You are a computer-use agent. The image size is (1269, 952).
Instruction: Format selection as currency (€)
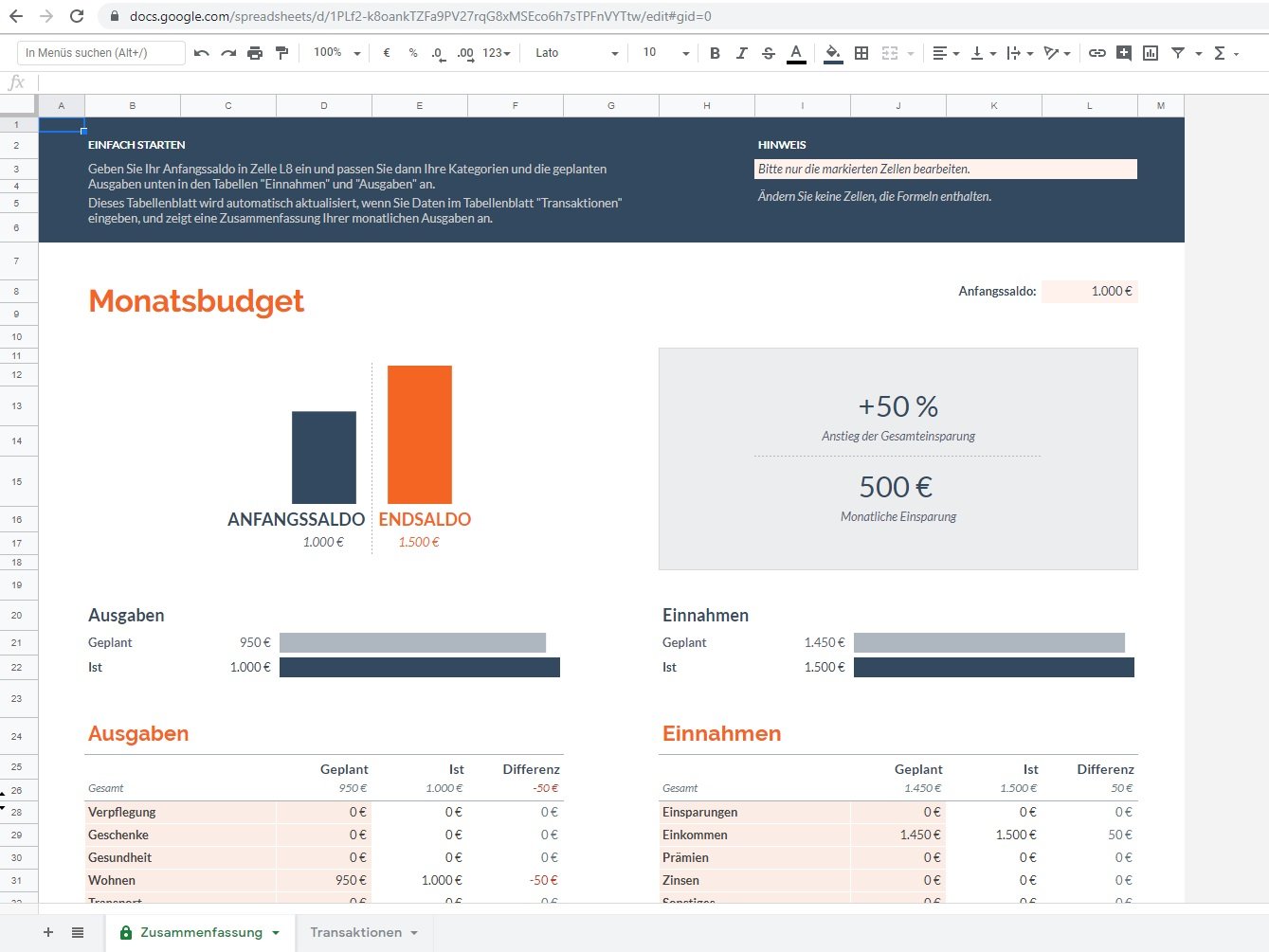click(x=387, y=53)
